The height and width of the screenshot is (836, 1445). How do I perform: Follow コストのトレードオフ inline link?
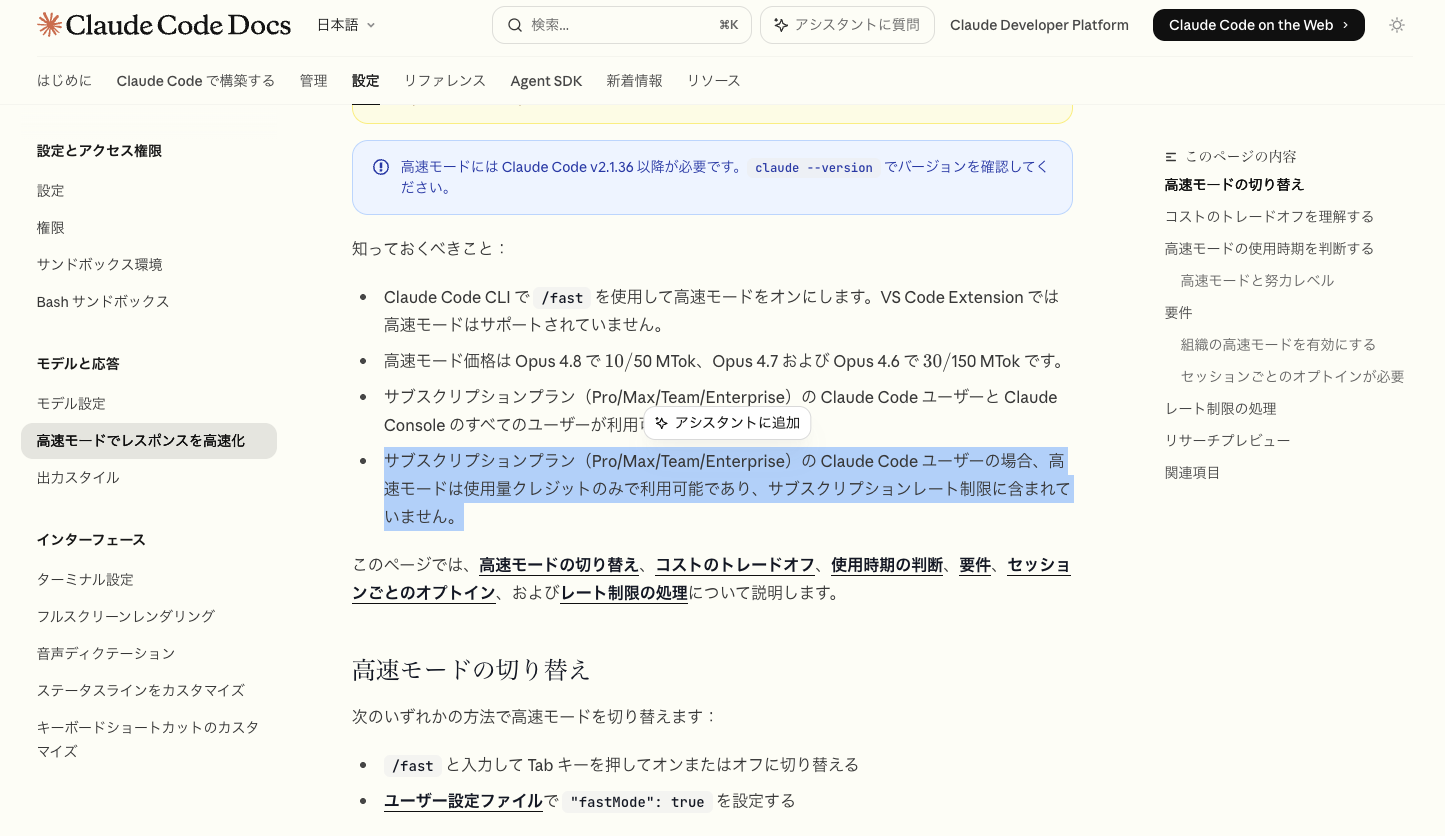click(735, 564)
